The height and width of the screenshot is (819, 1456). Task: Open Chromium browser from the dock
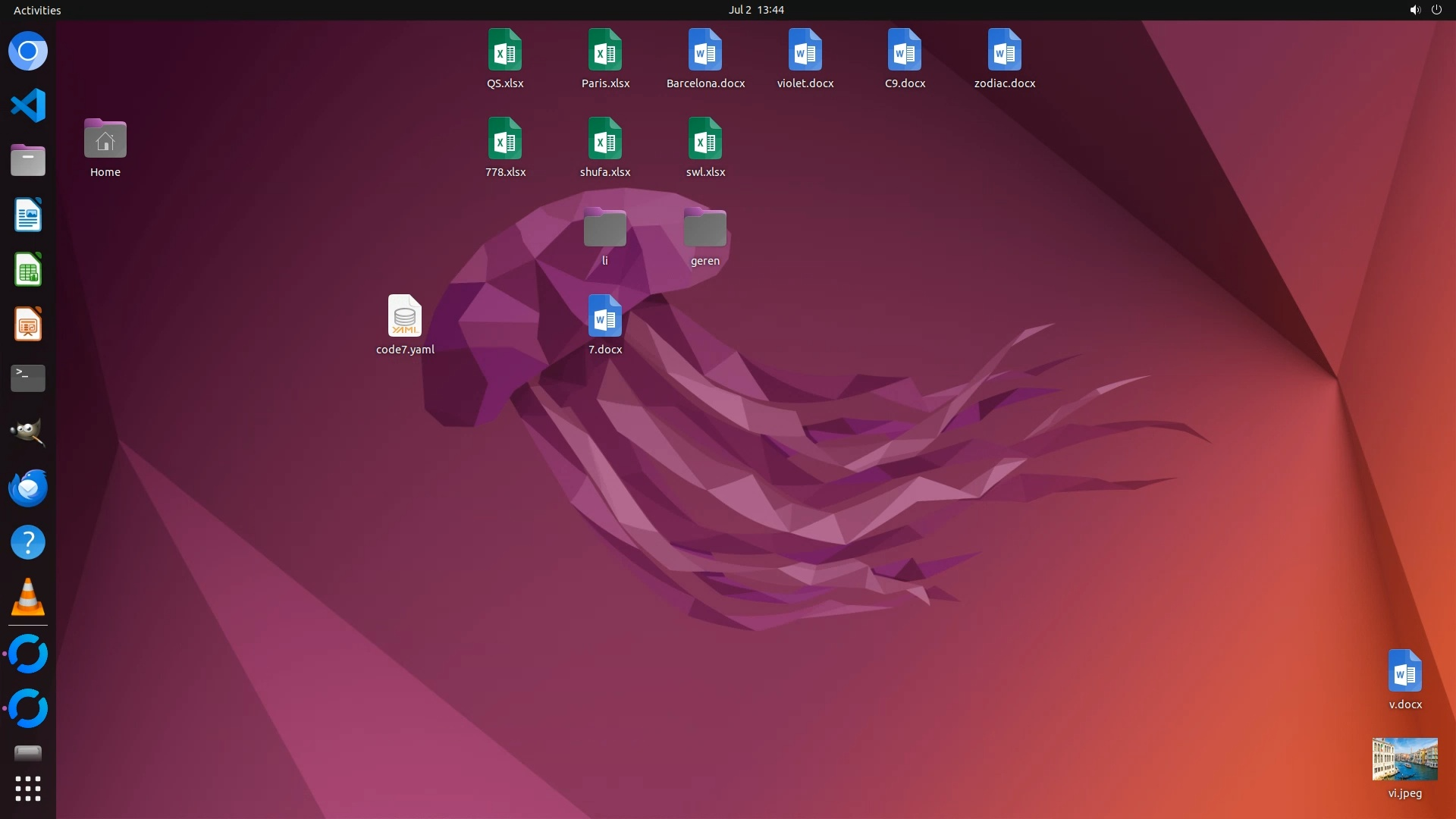point(28,52)
